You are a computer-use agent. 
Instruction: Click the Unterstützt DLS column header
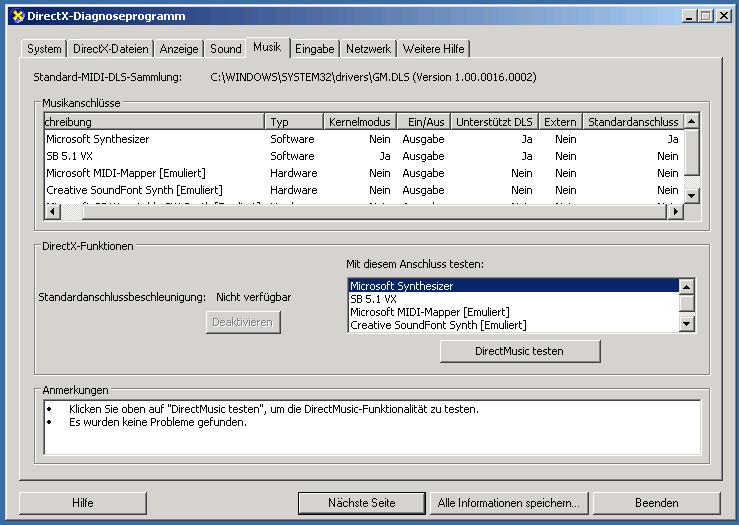tap(494, 122)
